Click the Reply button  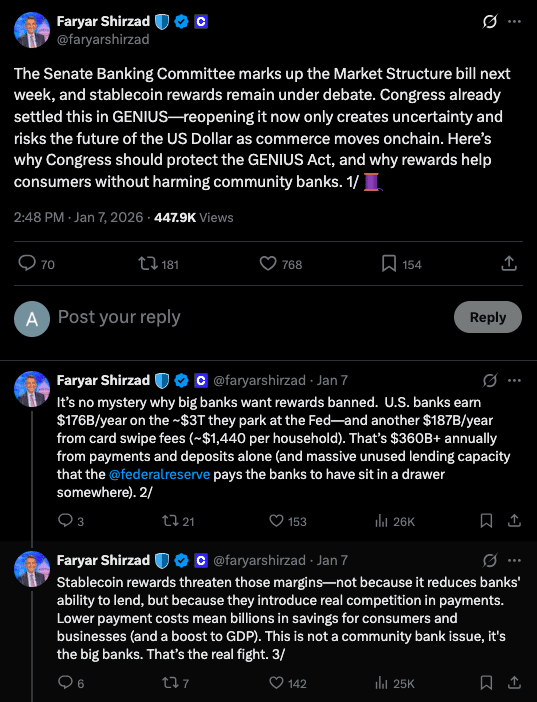(488, 317)
